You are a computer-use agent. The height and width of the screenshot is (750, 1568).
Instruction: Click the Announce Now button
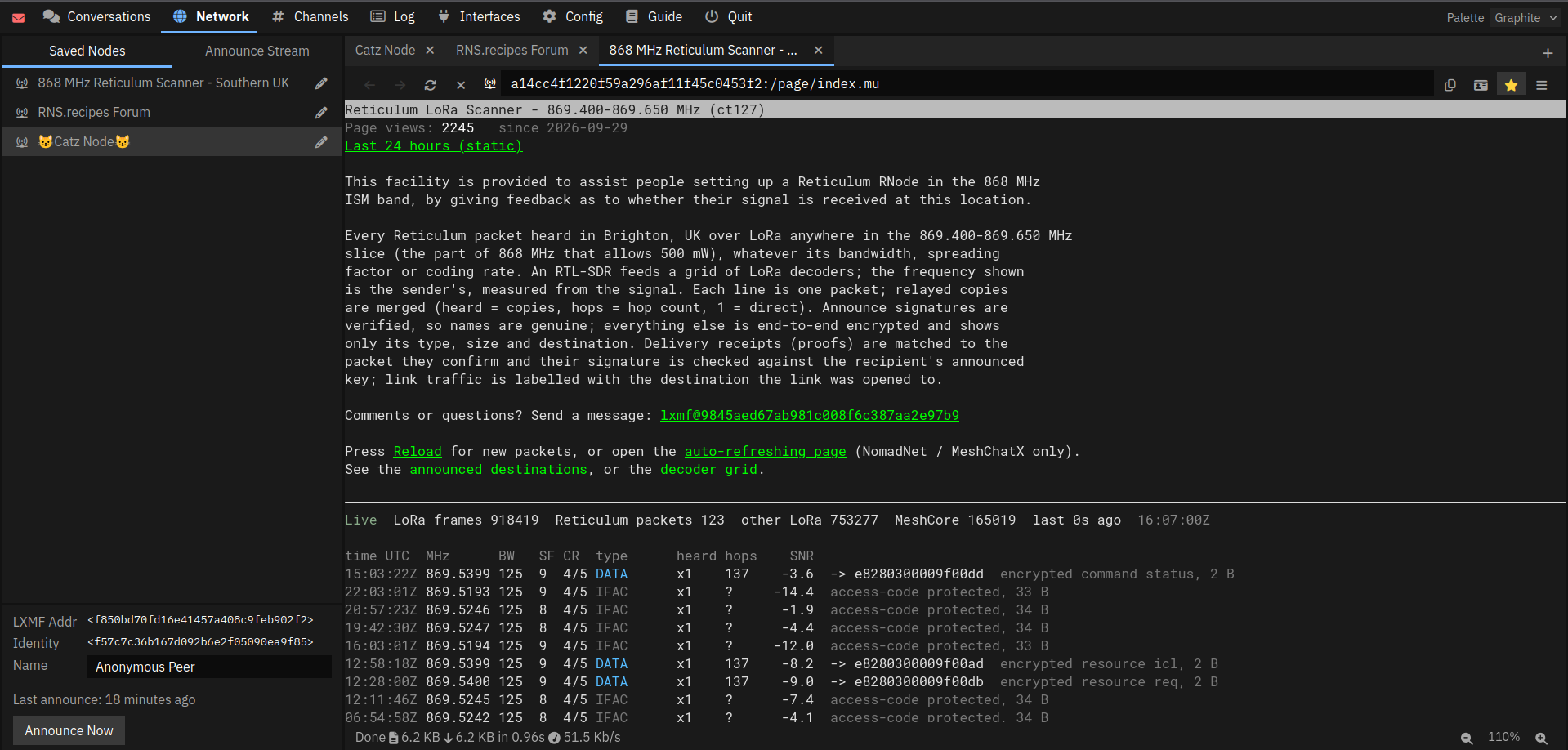point(69,730)
